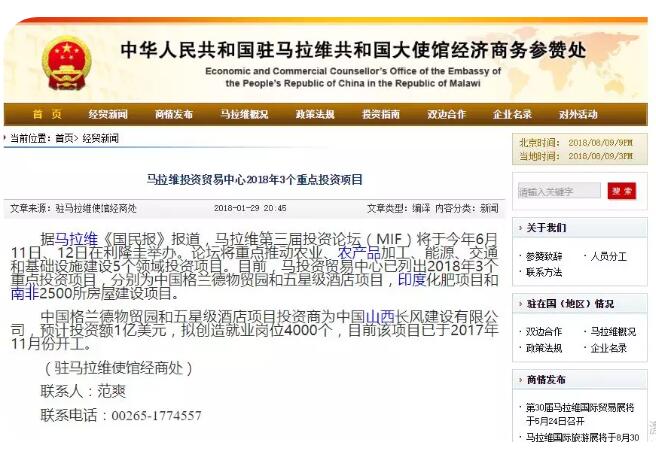The image size is (656, 458).
Task: Click 首页 in the breadcrumb path
Action: (x=65, y=138)
